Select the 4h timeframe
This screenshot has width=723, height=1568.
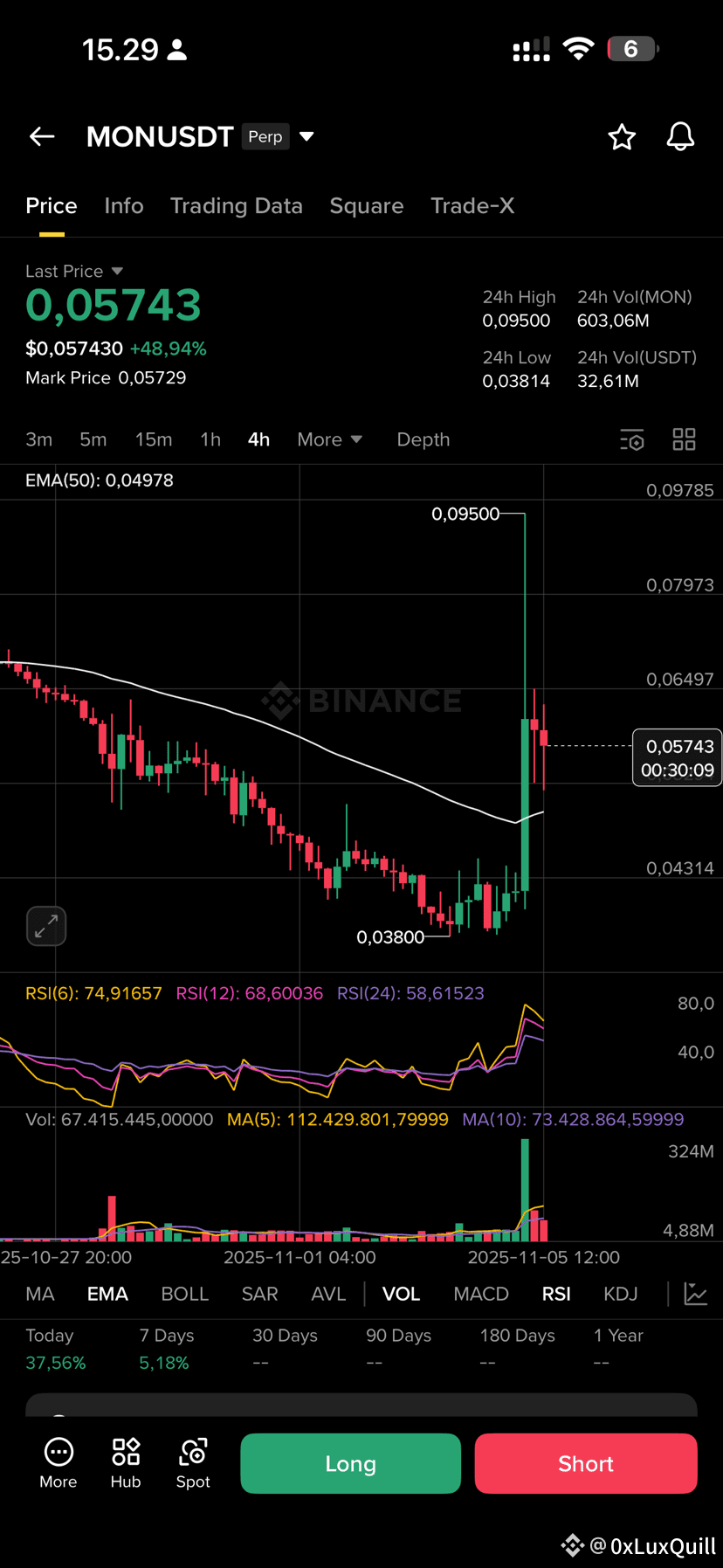258,439
